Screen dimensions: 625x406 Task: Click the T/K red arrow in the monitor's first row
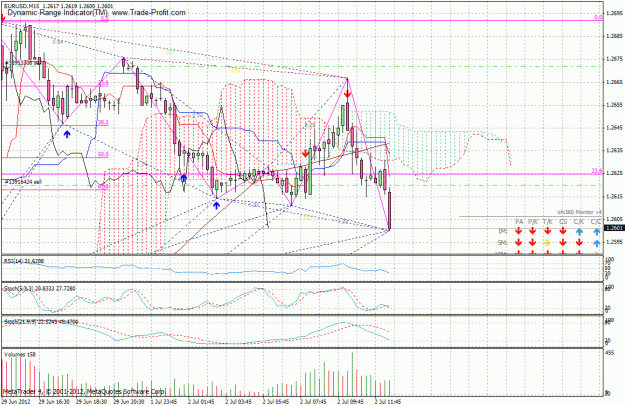click(547, 231)
